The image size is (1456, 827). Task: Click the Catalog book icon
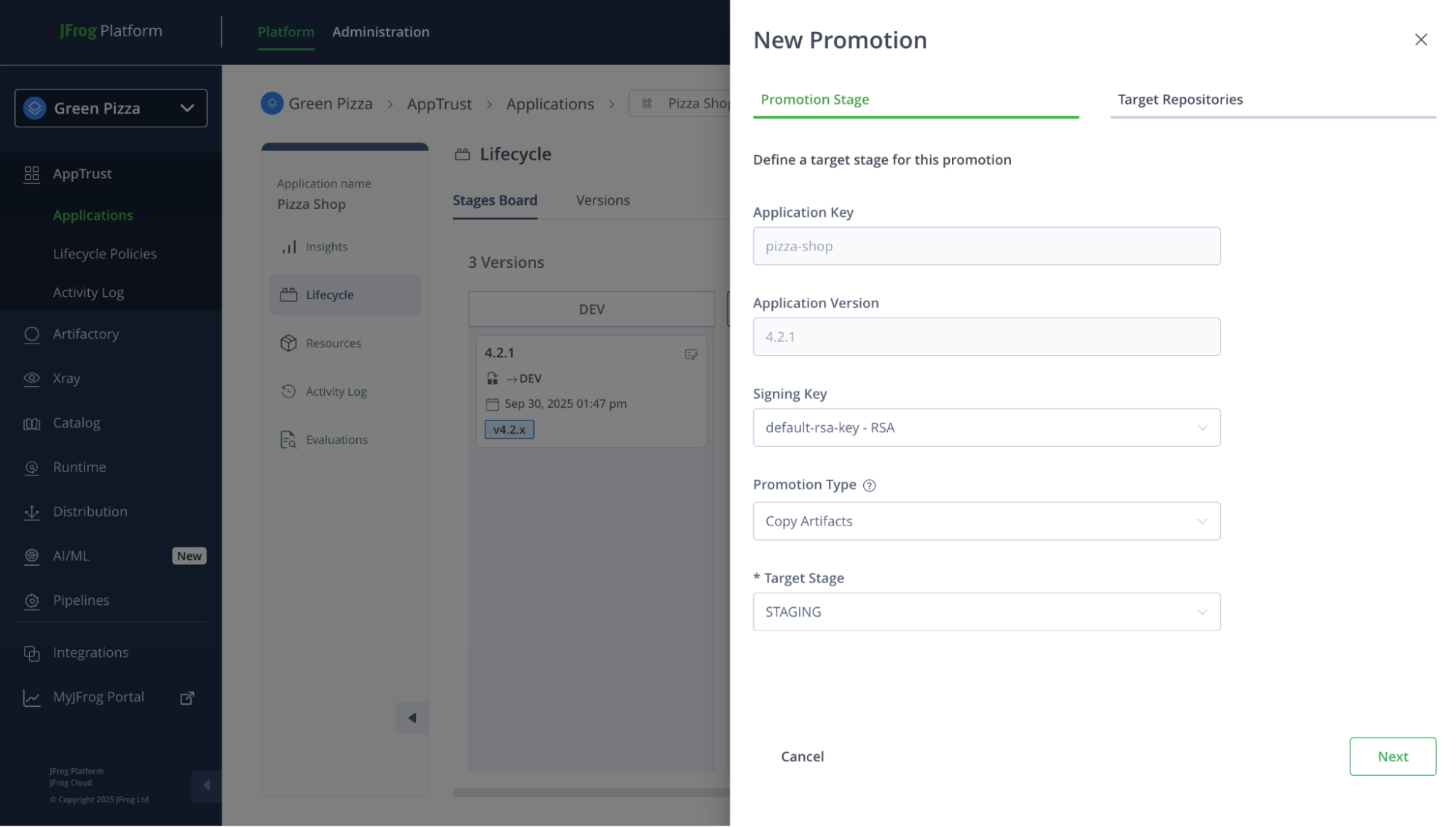tap(31, 424)
